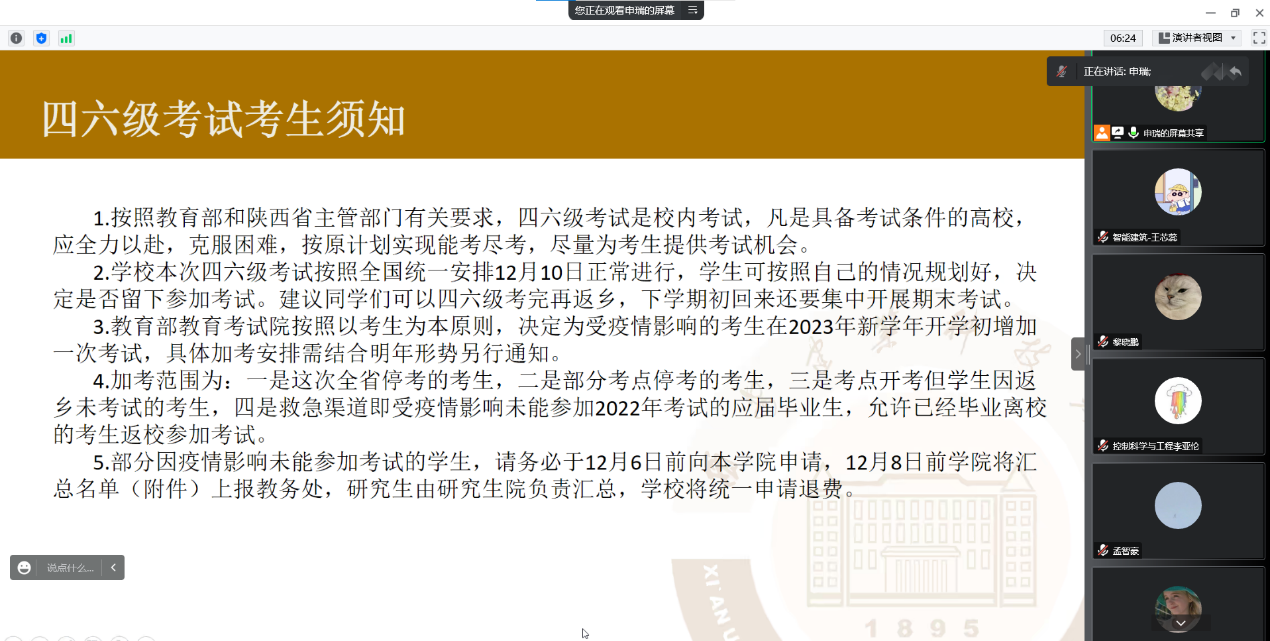This screenshot has width=1270, height=641.
Task: Click the green microphone on 申瑞's tile
Action: (1134, 132)
